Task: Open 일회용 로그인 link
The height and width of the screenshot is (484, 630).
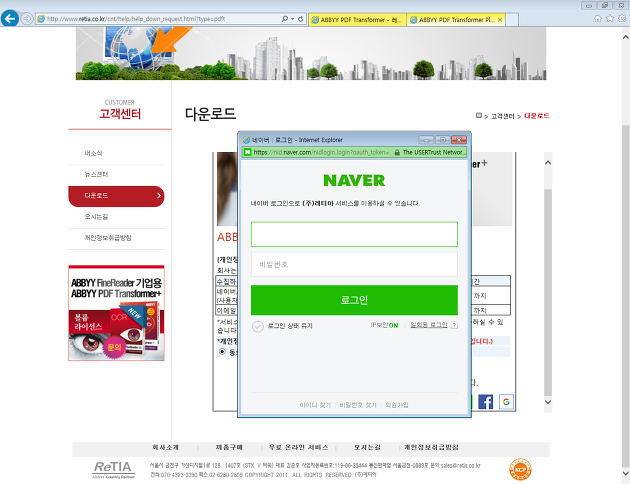Action: coord(429,325)
